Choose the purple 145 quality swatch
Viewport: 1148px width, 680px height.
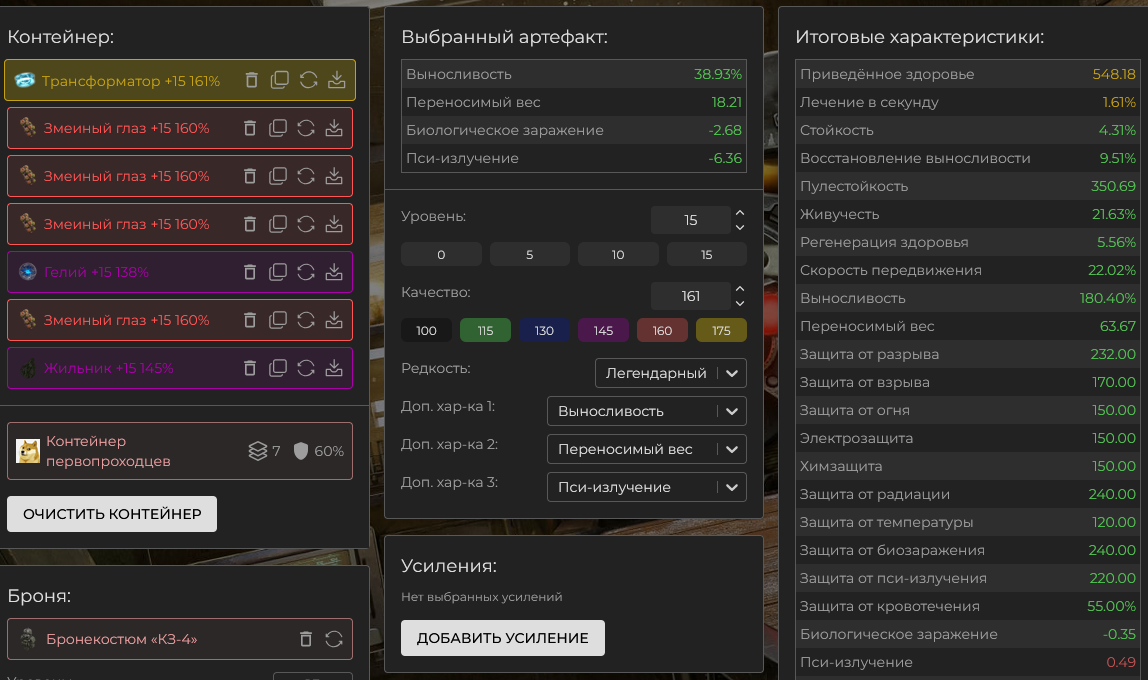603,330
